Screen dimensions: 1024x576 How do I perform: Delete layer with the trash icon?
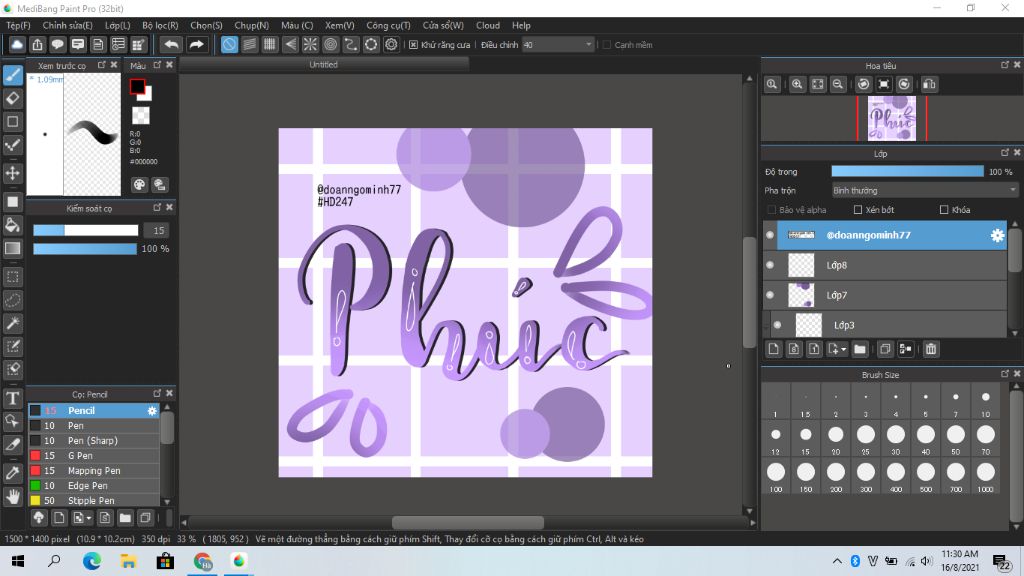click(931, 349)
